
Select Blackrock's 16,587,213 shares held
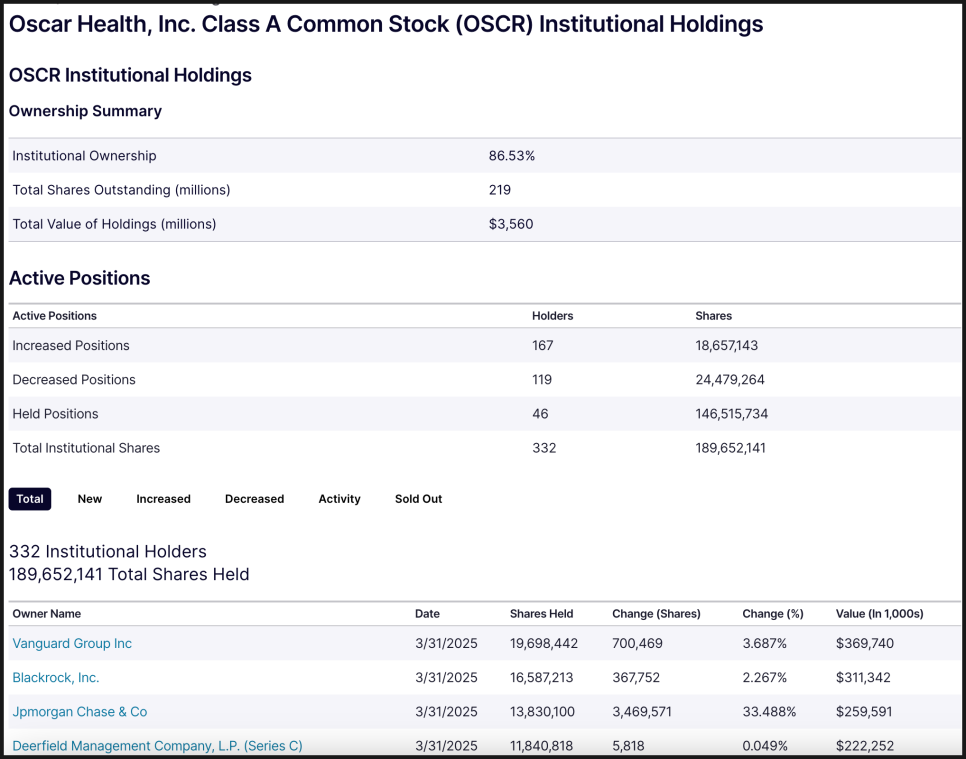(542, 678)
